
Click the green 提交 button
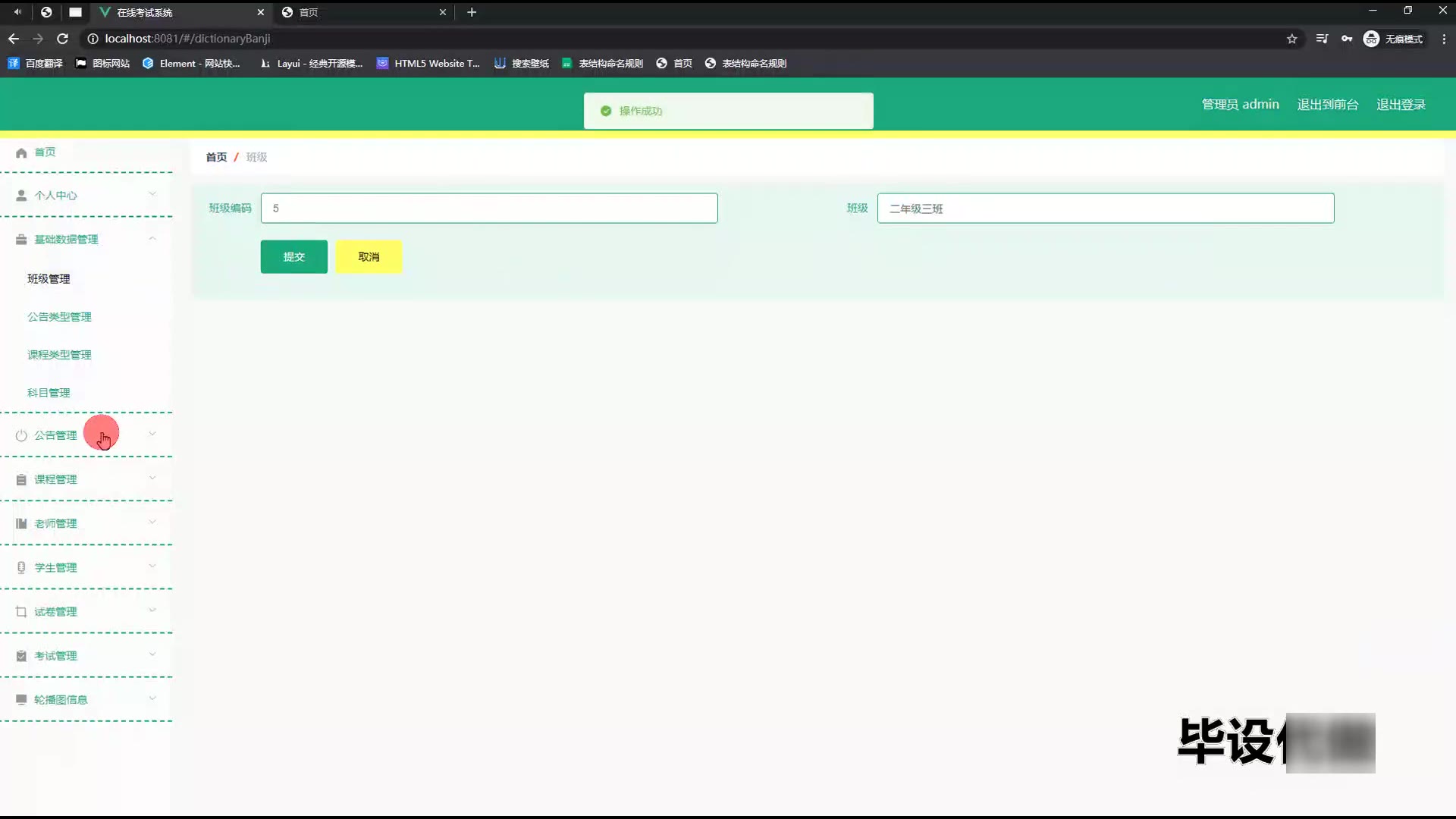click(x=294, y=257)
